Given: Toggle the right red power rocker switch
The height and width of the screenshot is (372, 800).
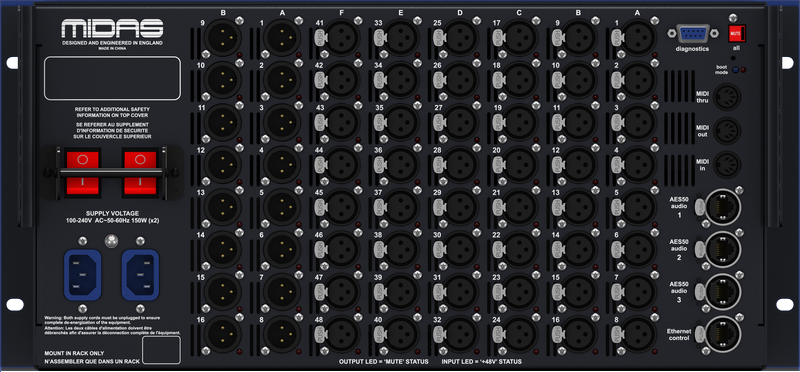Looking at the screenshot, I should click(x=140, y=172).
